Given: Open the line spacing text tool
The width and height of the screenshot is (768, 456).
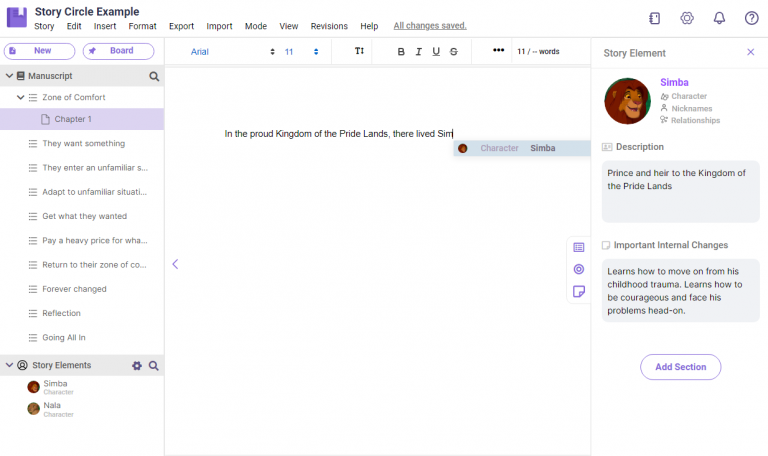Looking at the screenshot, I should point(359,51).
